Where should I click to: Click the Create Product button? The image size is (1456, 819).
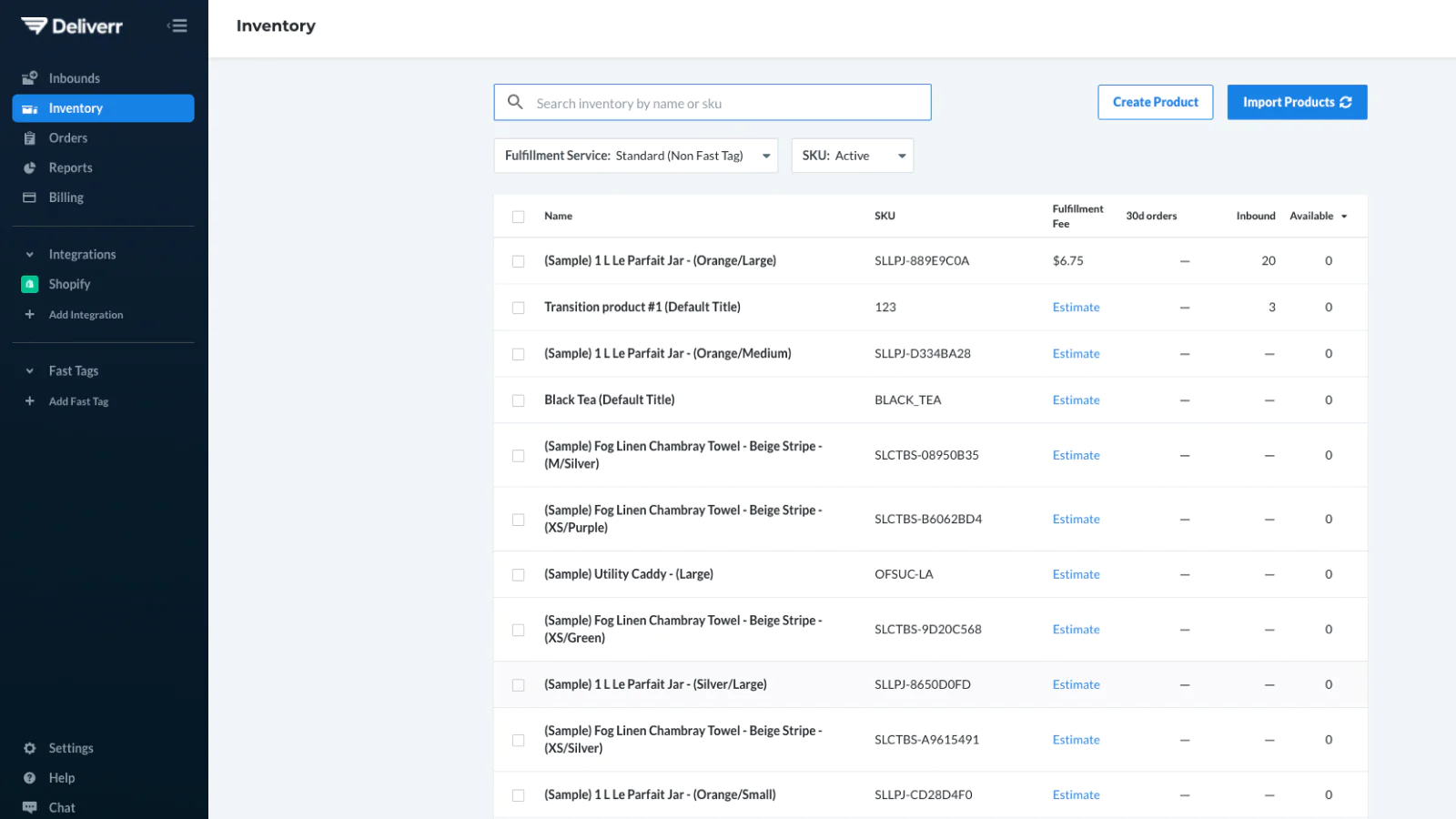(x=1155, y=102)
